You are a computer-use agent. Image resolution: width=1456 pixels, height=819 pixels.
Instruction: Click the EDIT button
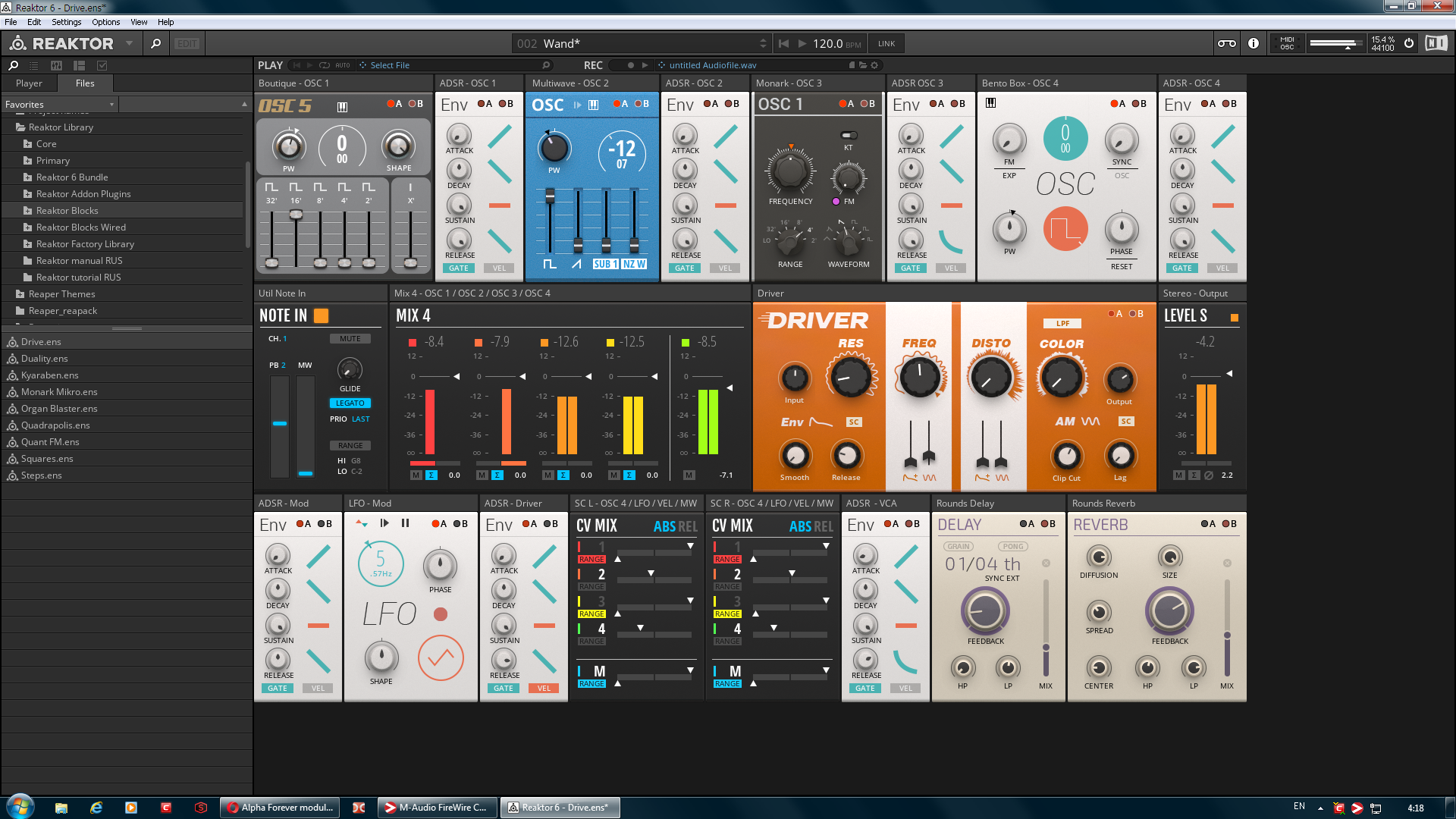[x=187, y=43]
